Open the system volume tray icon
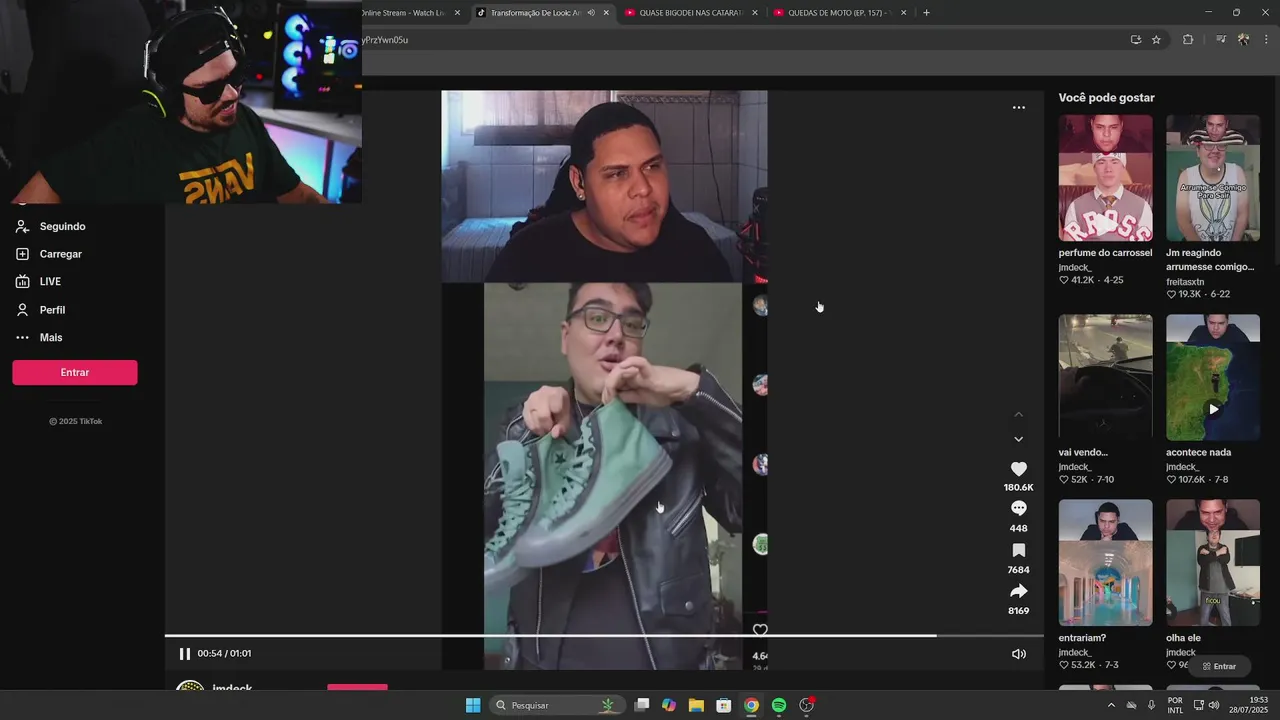This screenshot has height=720, width=1280. tap(1213, 705)
